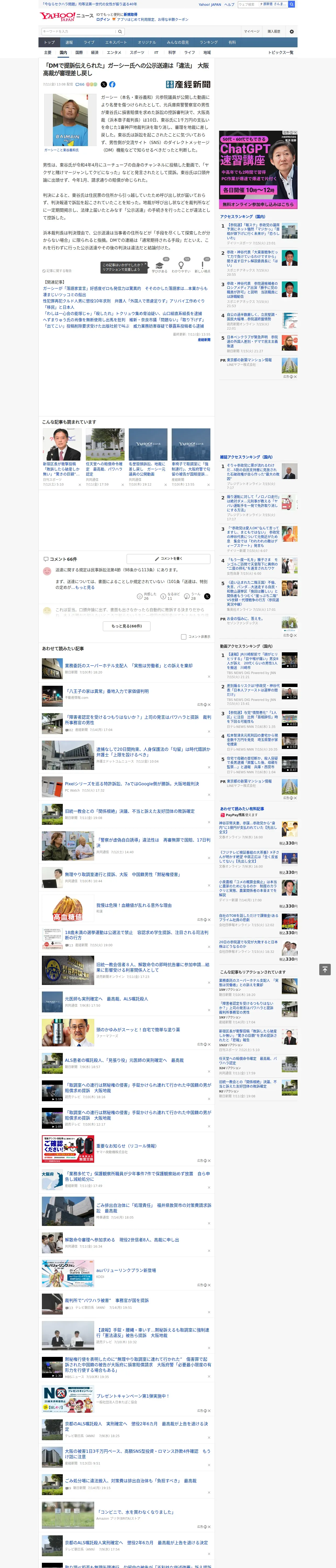Open the エンタメ category
Image resolution: width=336 pixels, height=1568 pixels.
pyautogui.click(x=114, y=52)
